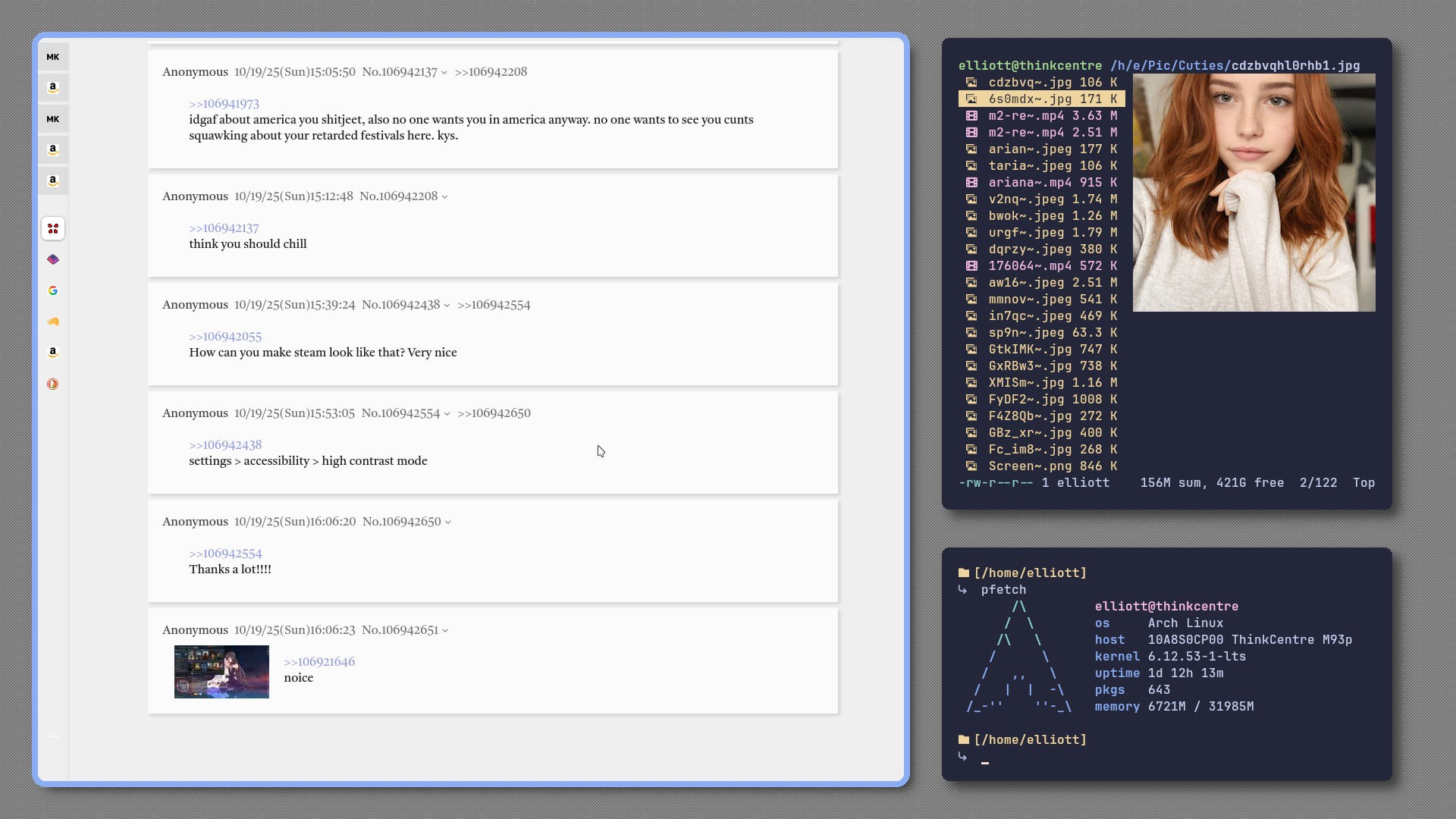Click the >>106941973 quote link
Image resolution: width=1456 pixels, height=819 pixels.
[224, 104]
